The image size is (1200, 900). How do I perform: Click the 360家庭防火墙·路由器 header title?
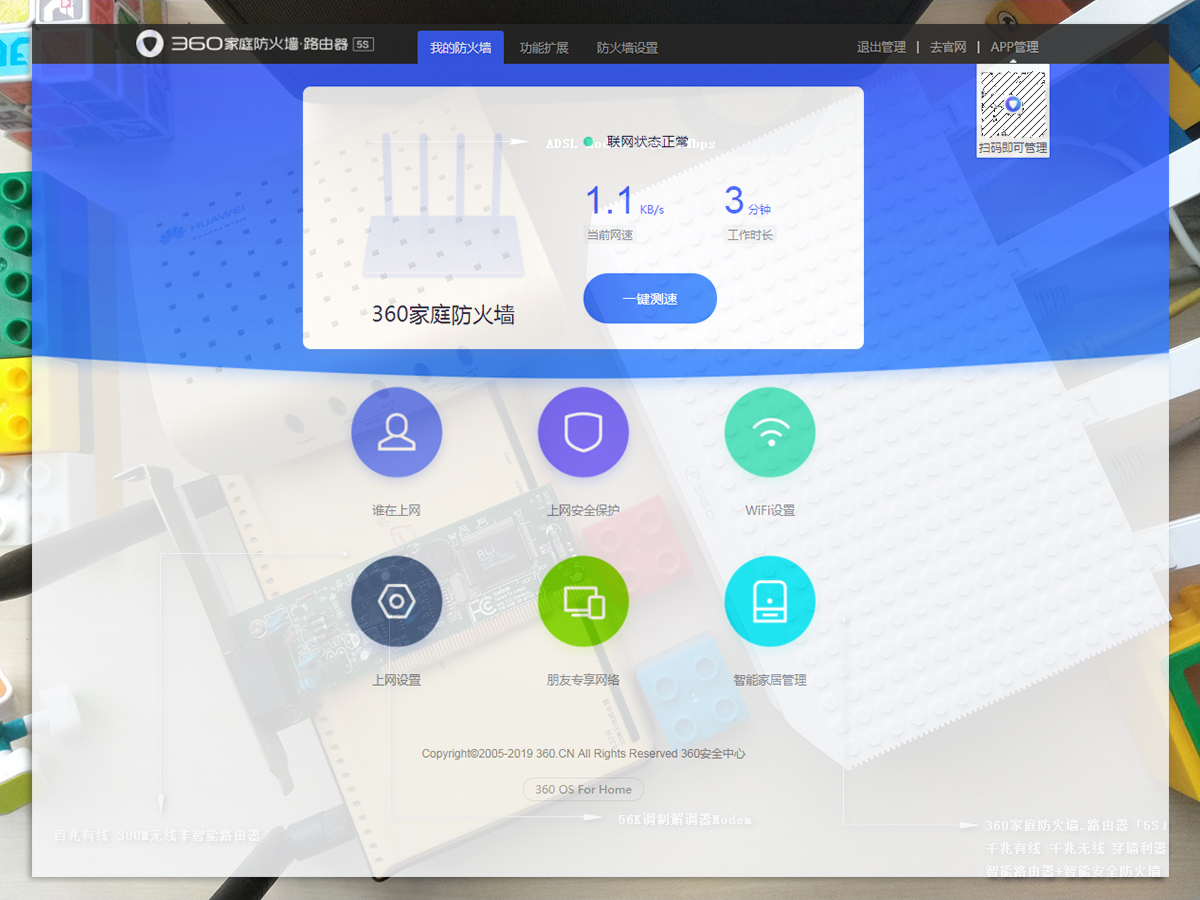[258, 45]
